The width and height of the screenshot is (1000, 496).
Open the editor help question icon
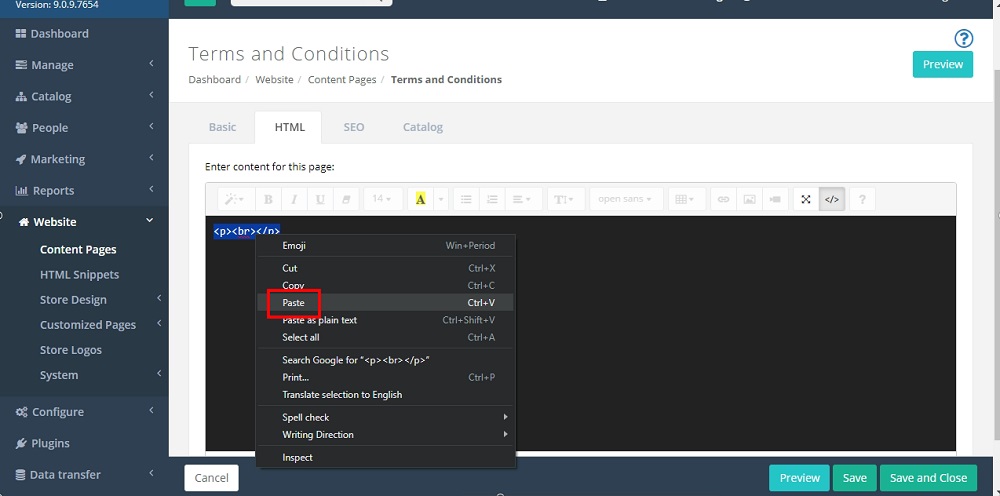coord(862,199)
